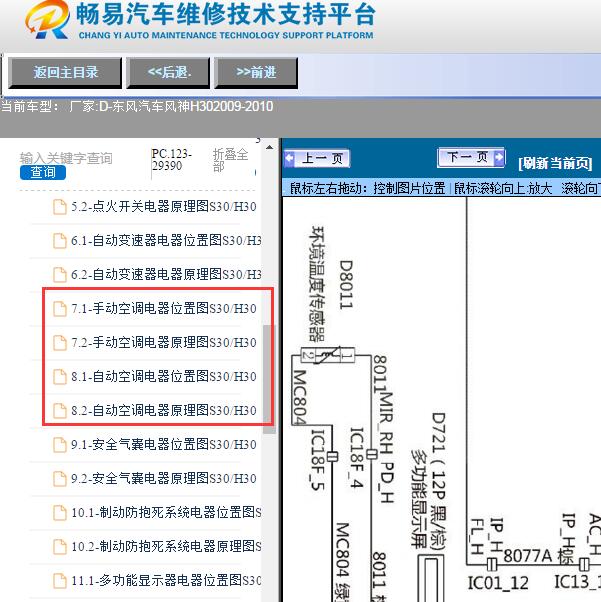Go back with the <<后退 button
601x602 pixels.
pos(169,73)
